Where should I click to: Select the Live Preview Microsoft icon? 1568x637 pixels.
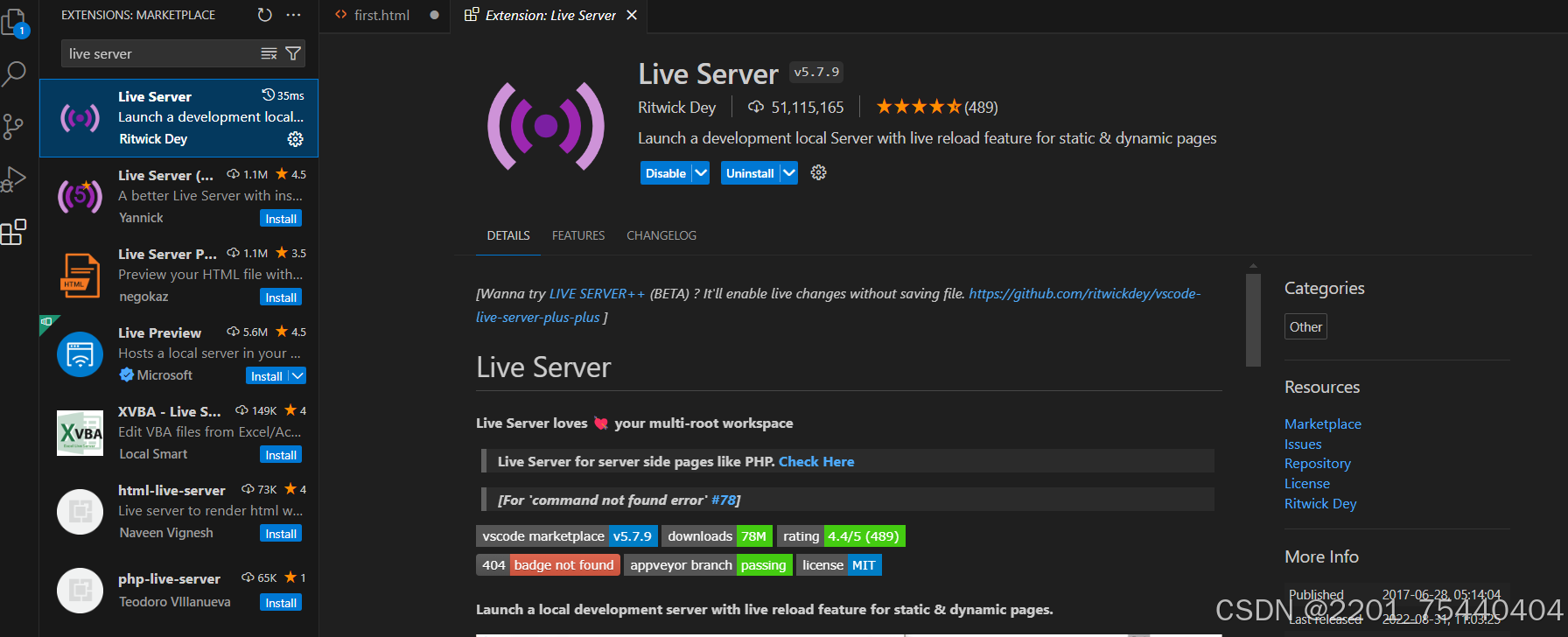80,353
